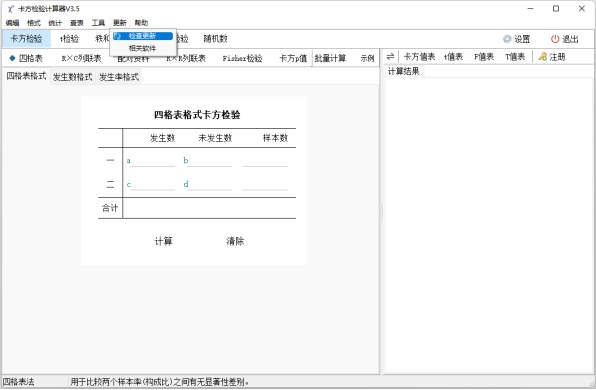
Task: Select the R×C列联表 sub-tab
Action: click(81, 58)
